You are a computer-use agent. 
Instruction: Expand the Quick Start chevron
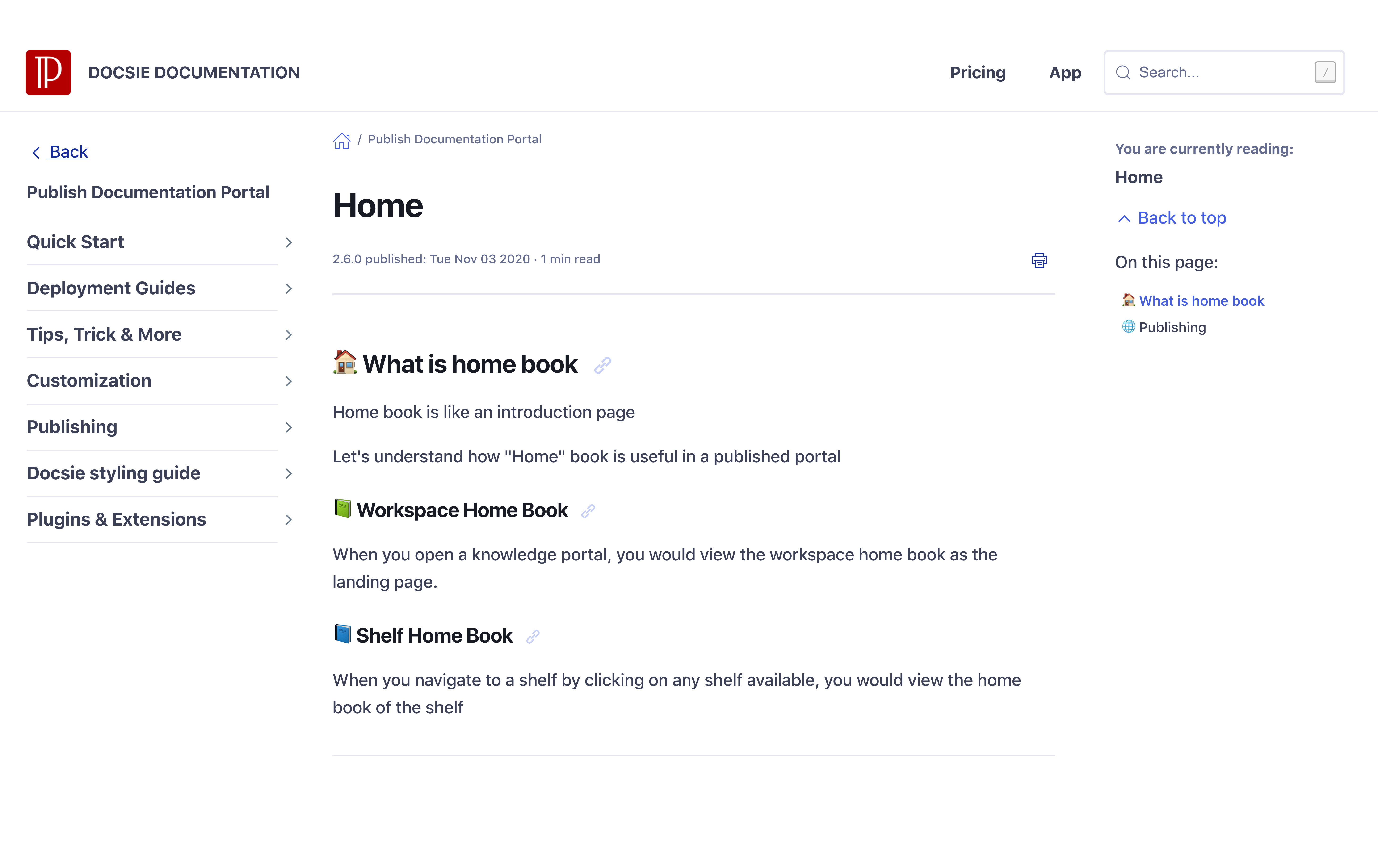288,243
